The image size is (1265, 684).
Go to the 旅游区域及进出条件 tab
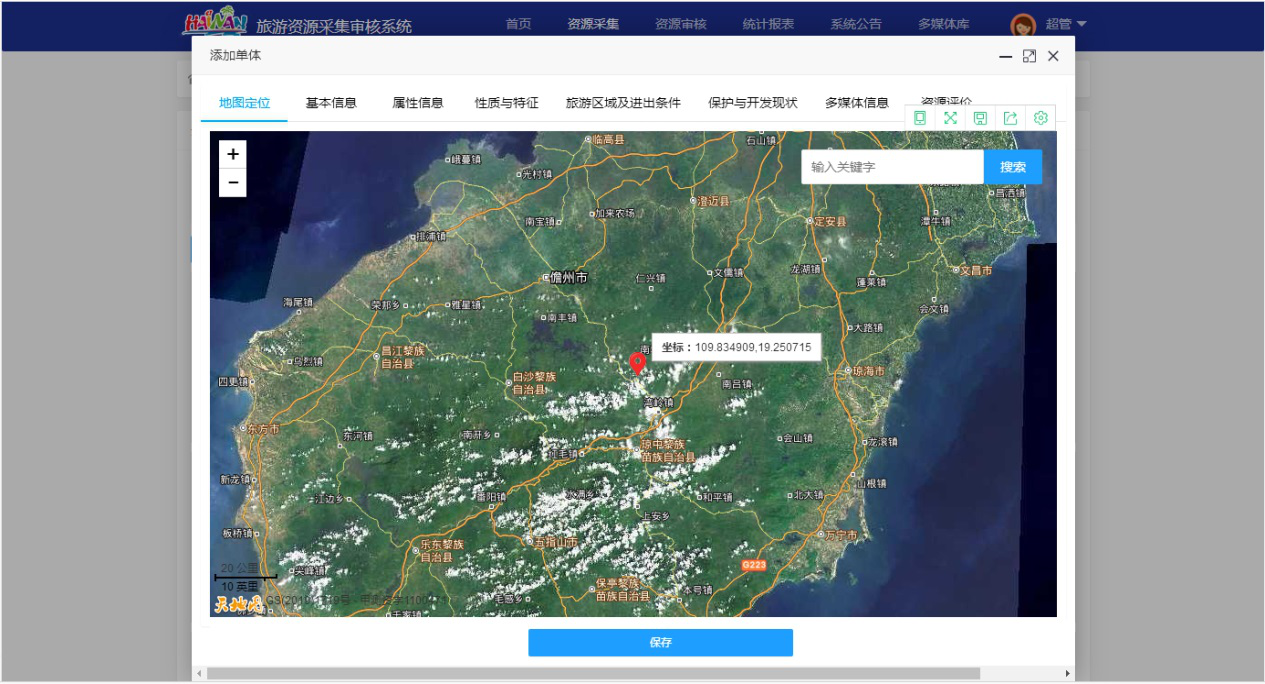pos(623,103)
